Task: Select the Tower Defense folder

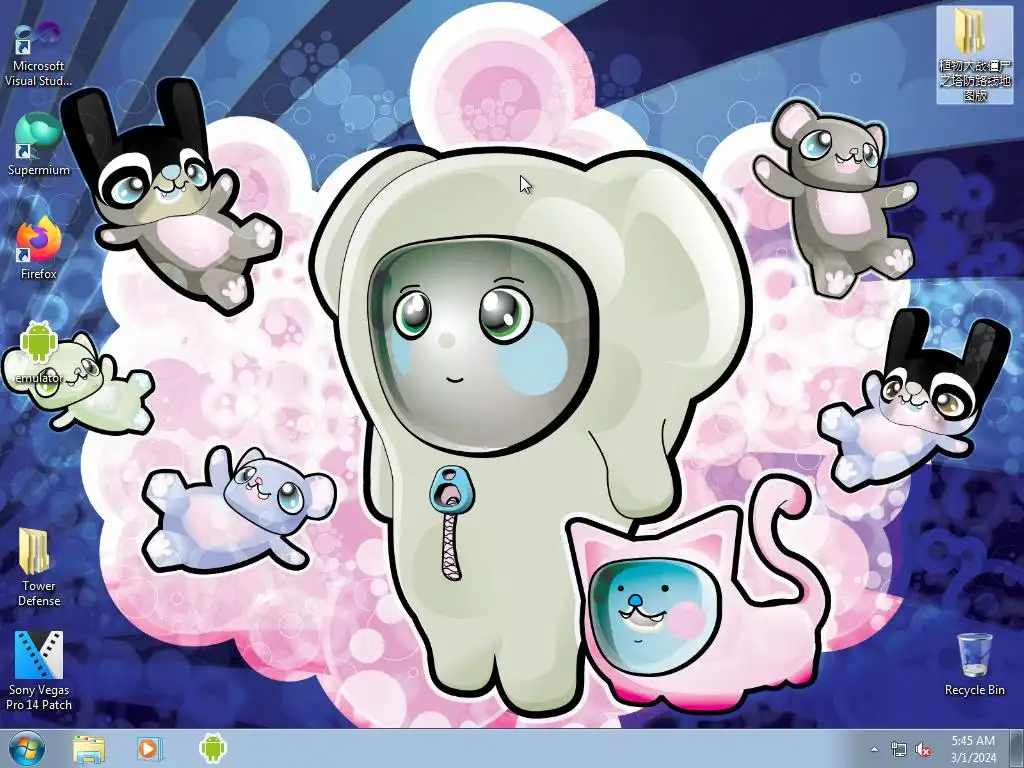Action: click(38, 567)
